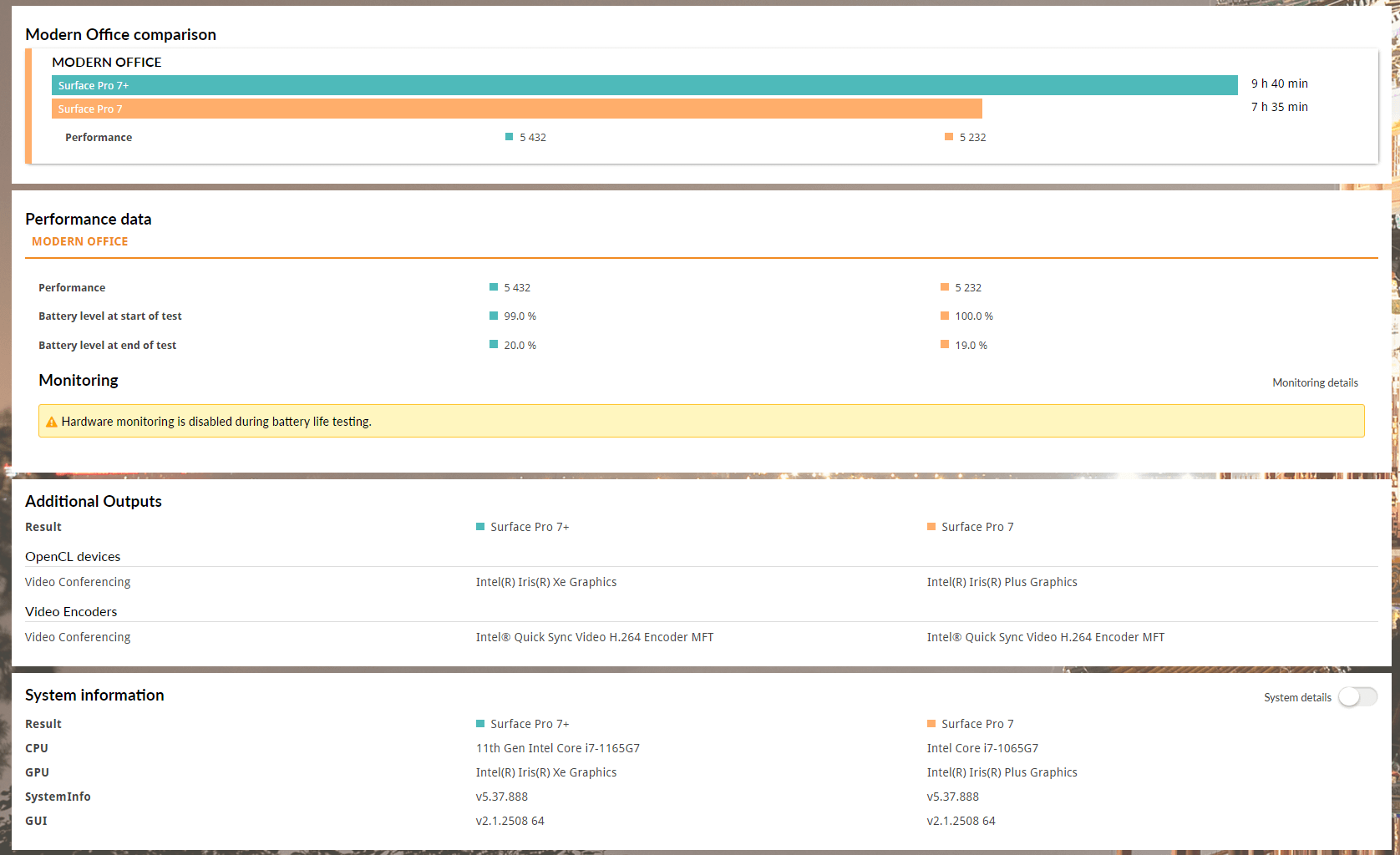Open the Monitoring details link
Image resolution: width=1400 pixels, height=855 pixels.
(x=1315, y=383)
